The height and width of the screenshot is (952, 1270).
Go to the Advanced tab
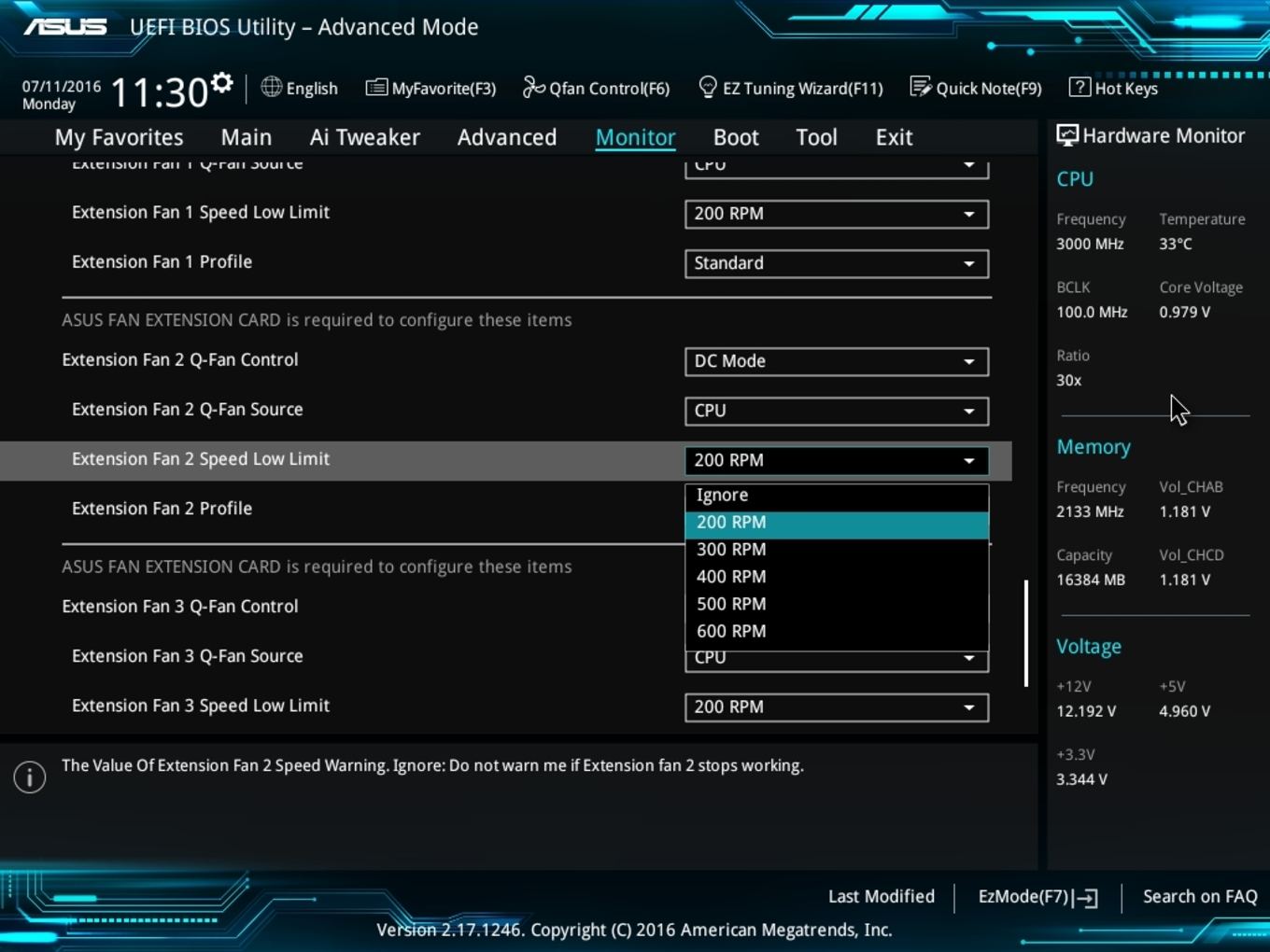click(x=507, y=137)
